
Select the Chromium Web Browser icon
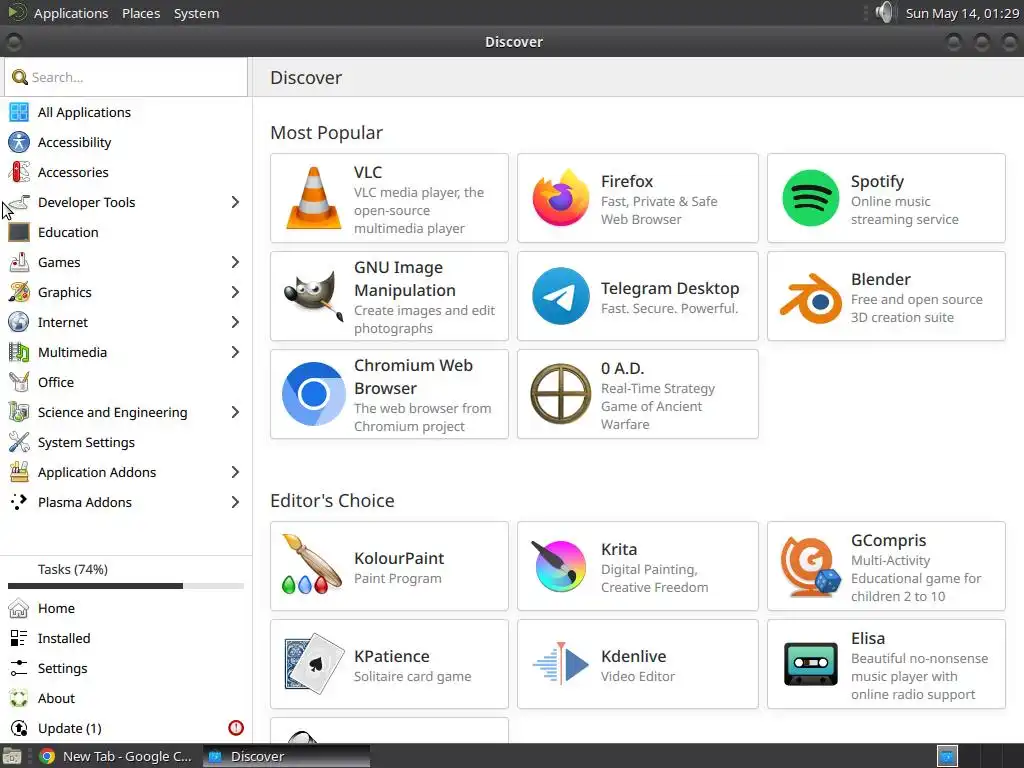coord(313,394)
